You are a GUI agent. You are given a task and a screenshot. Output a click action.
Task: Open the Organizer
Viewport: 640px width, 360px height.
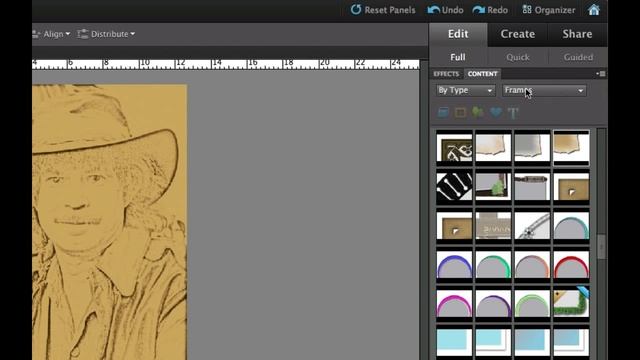(549, 10)
